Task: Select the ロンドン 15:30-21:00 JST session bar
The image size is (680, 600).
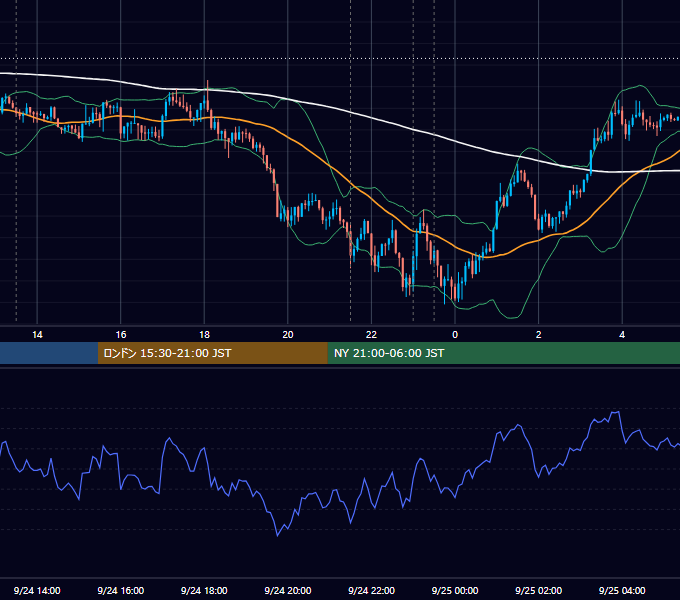Action: pyautogui.click(x=212, y=353)
